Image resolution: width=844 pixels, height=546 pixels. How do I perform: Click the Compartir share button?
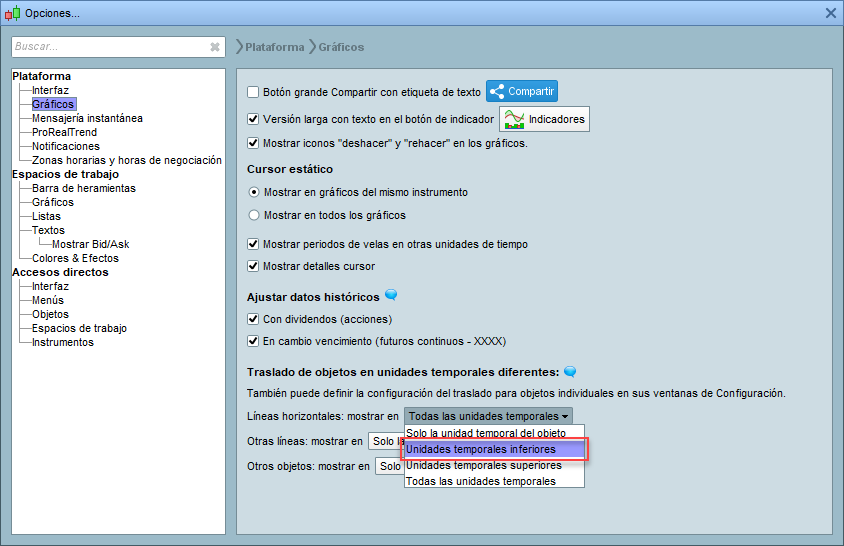521,92
